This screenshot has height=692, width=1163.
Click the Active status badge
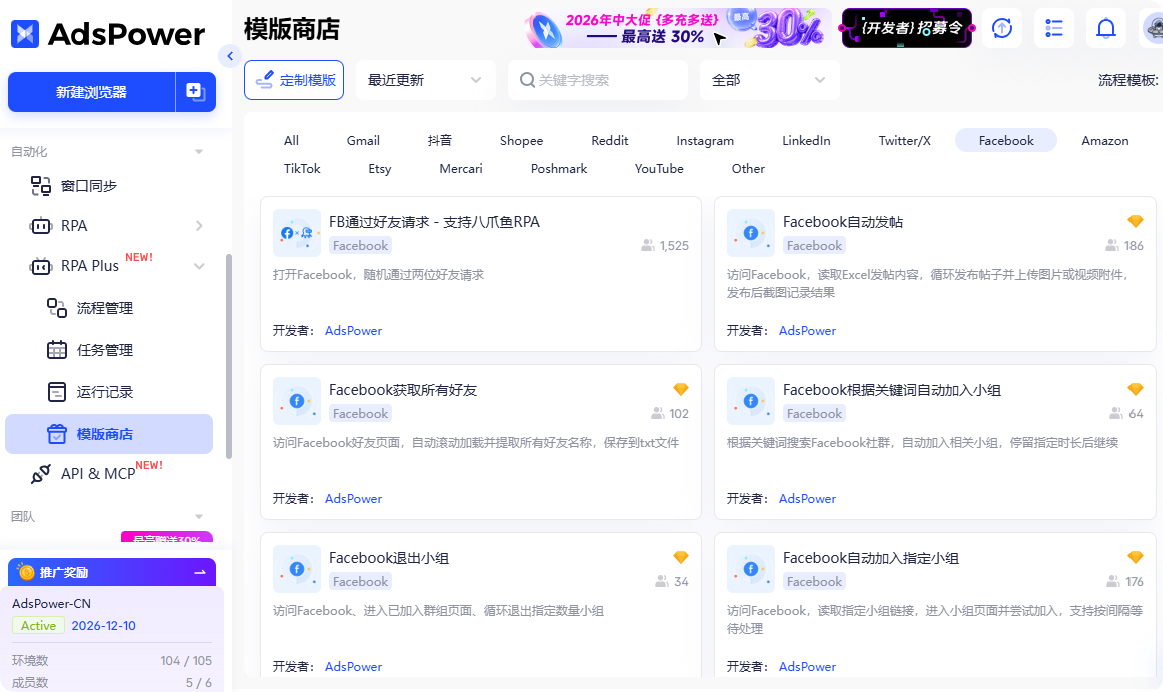coord(38,625)
